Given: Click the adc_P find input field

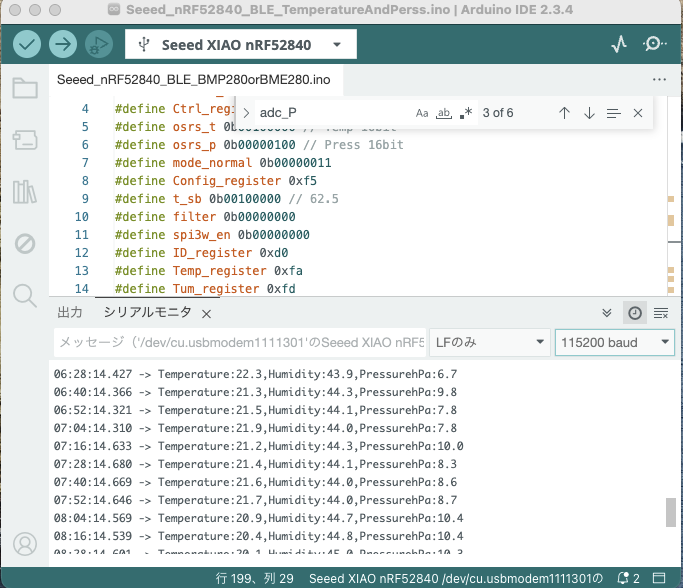Looking at the screenshot, I should (x=333, y=113).
